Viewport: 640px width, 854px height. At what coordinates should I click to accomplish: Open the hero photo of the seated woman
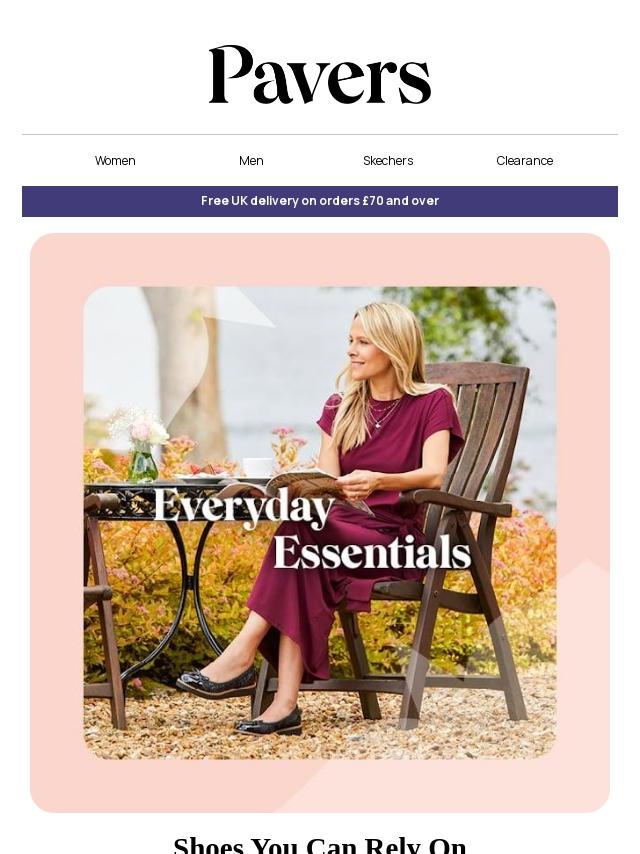pos(320,522)
